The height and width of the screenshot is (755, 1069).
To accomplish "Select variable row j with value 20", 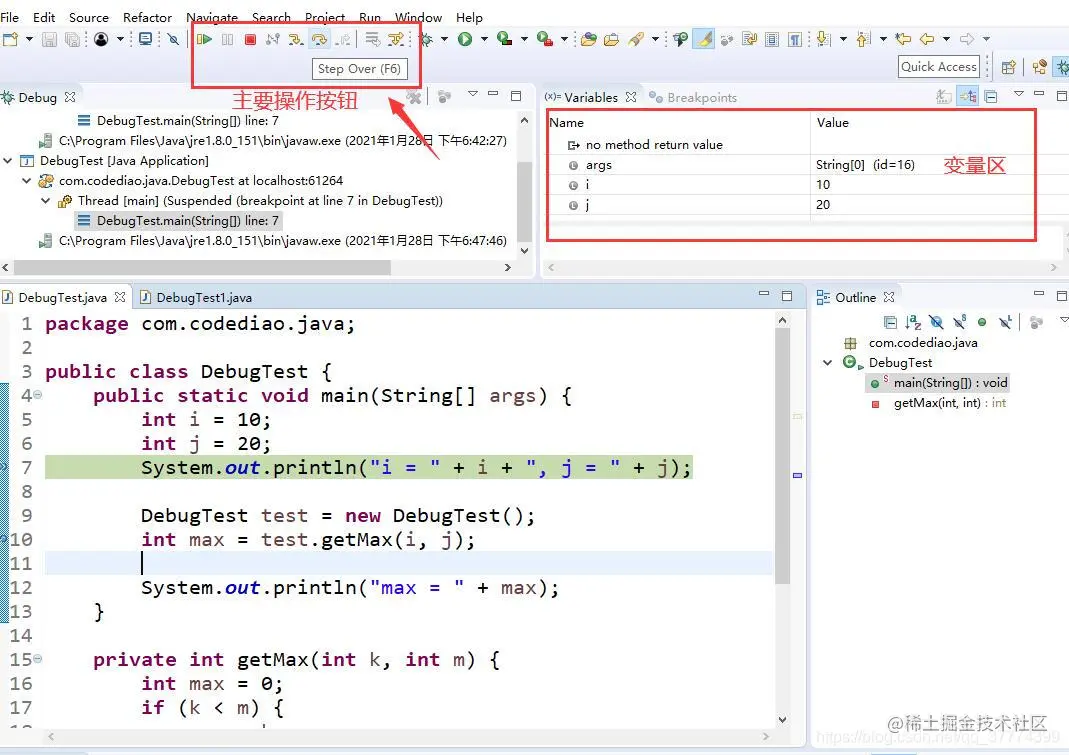I will point(791,204).
